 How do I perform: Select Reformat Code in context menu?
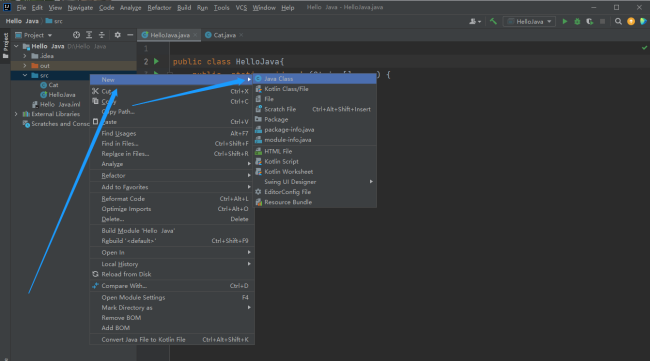click(172, 199)
